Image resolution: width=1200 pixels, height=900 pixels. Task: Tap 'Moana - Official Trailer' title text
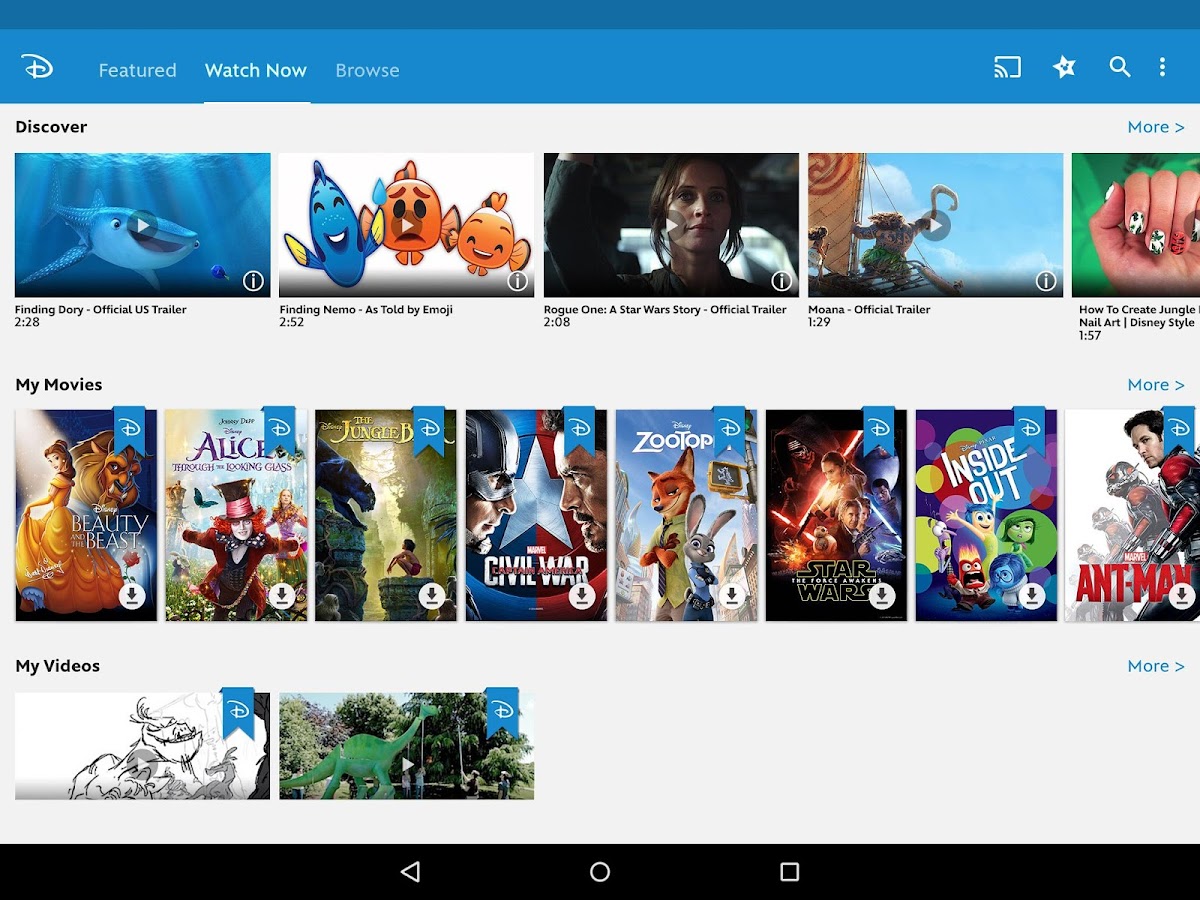click(869, 310)
